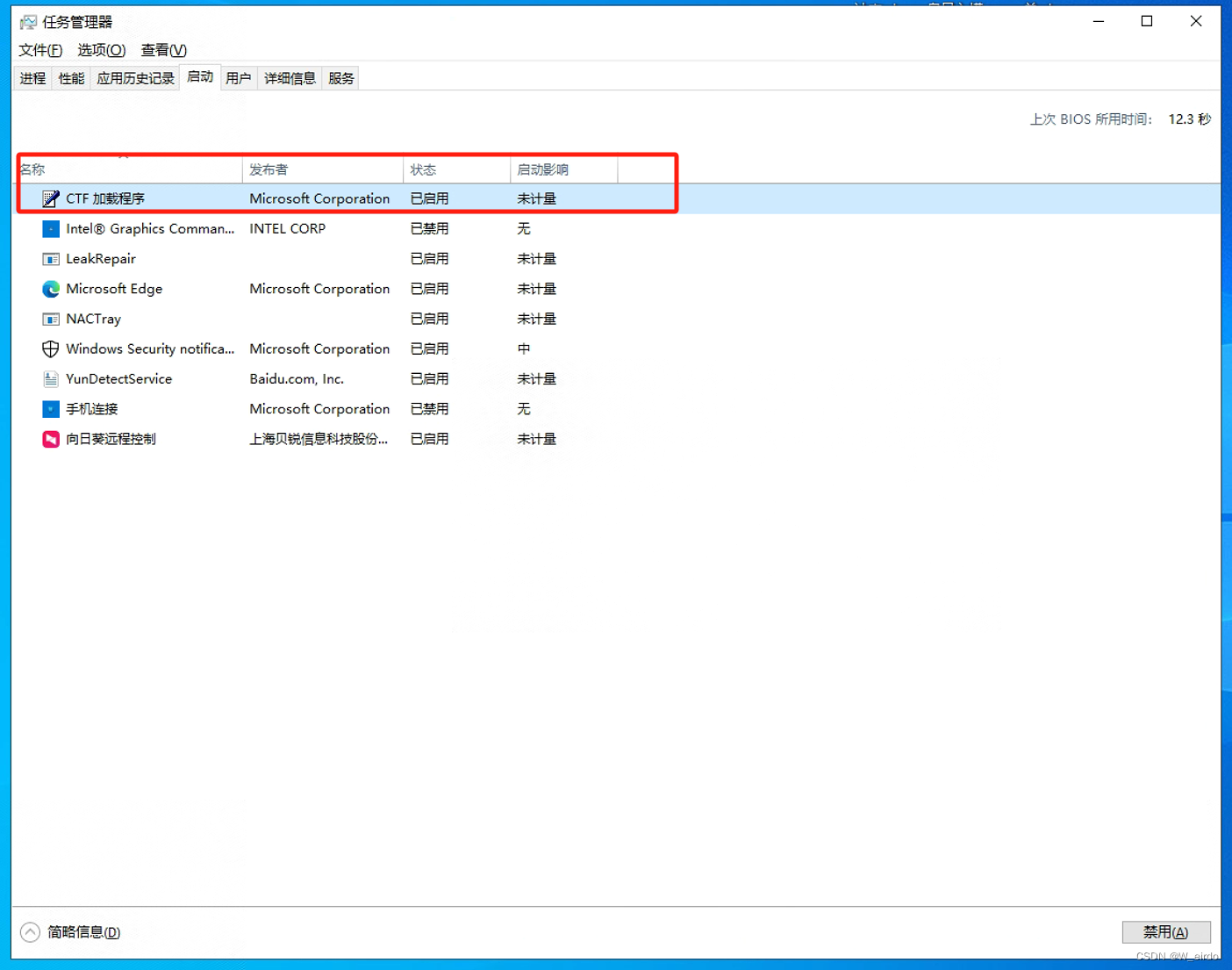The height and width of the screenshot is (970, 1232).
Task: Select the 启动 tab
Action: (200, 77)
